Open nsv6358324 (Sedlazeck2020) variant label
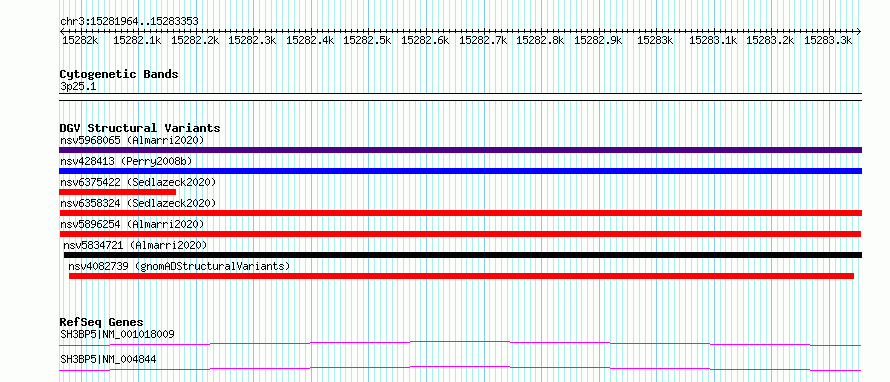 pyautogui.click(x=138, y=203)
